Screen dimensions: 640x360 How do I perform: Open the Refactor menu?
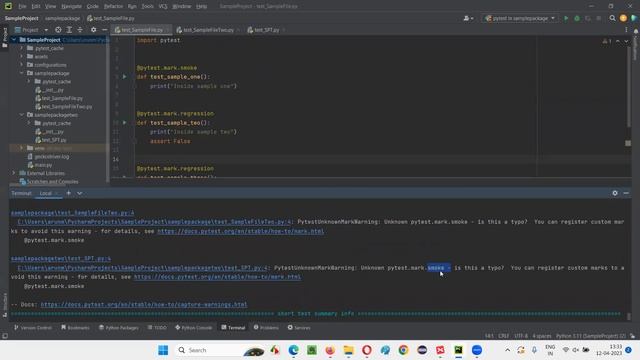click(x=113, y=6)
